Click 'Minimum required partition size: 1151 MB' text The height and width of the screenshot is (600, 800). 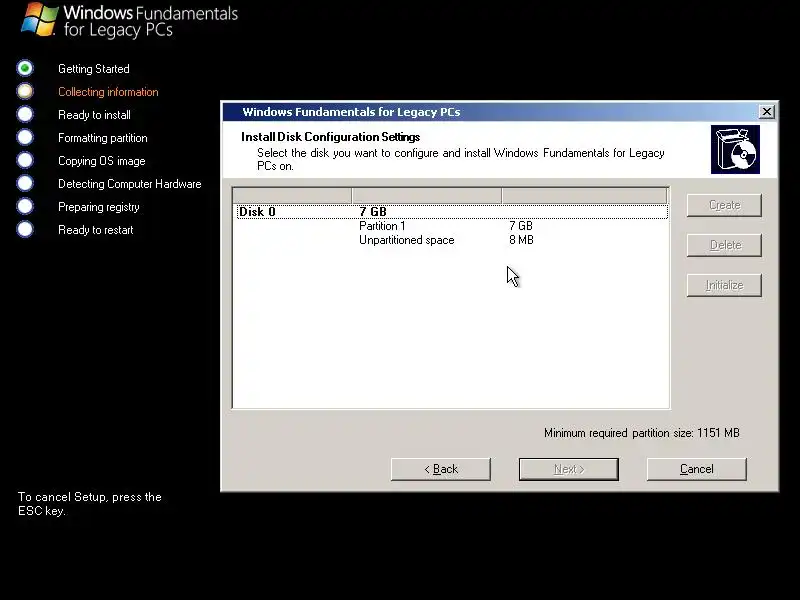(641, 433)
